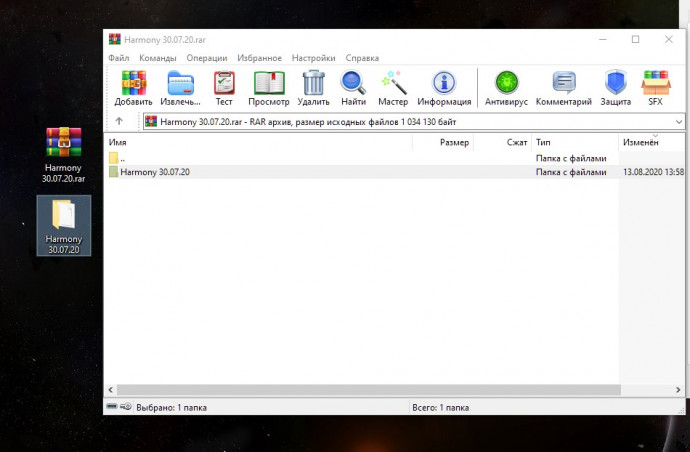This screenshot has width=690, height=452.
Task: Open the Найти magnifier search tool
Action: click(x=353, y=88)
